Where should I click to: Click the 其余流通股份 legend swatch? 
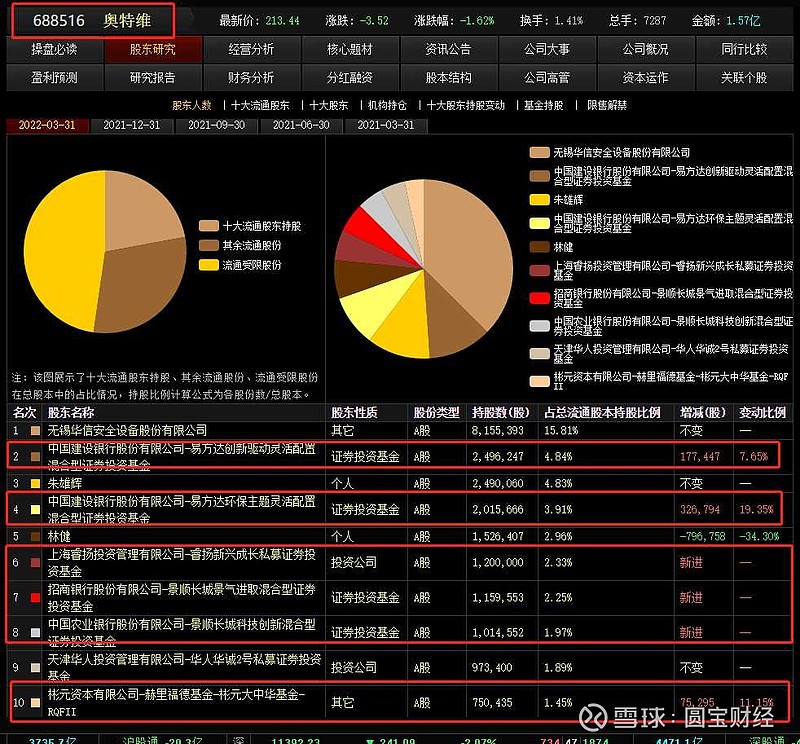click(x=209, y=245)
